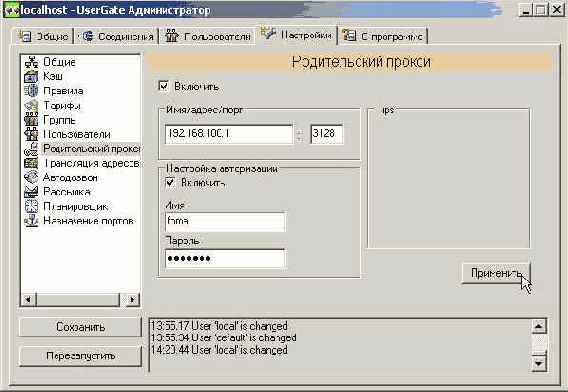Click the Применить button
Image resolution: width=568 pixels, height=392 pixels.
coord(496,273)
